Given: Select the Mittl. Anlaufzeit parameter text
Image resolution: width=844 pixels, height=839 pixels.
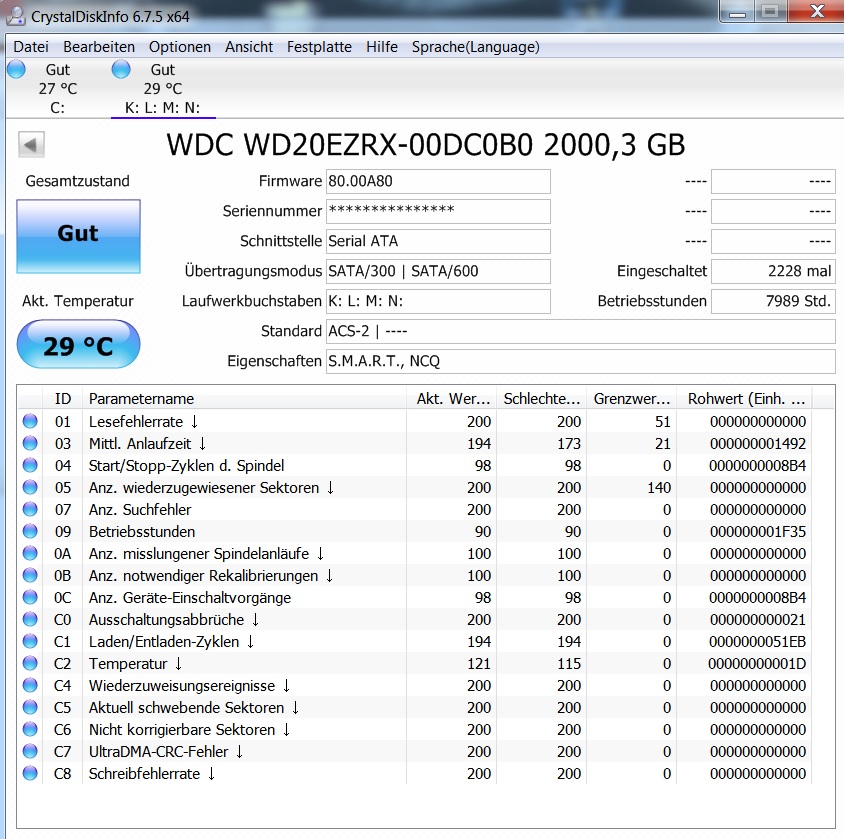Looking at the screenshot, I should point(147,443).
